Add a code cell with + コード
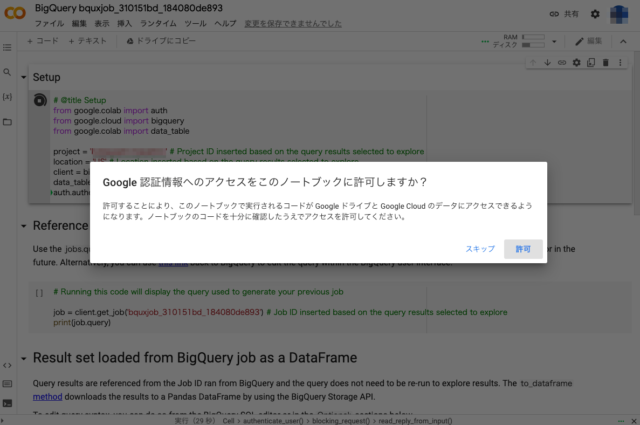This screenshot has height=425, width=640. click(42, 41)
